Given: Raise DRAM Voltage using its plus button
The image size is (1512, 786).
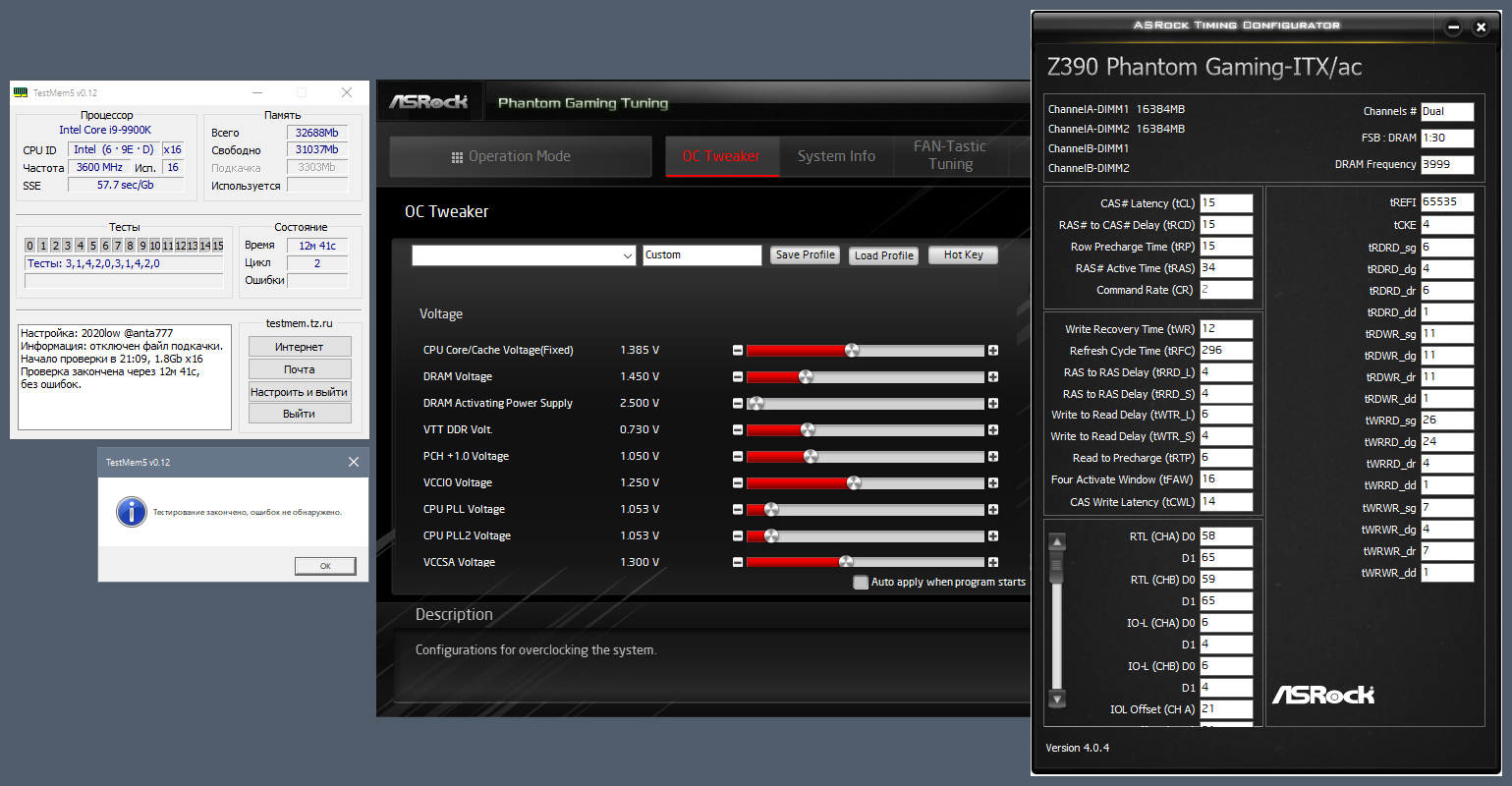Looking at the screenshot, I should point(993,377).
